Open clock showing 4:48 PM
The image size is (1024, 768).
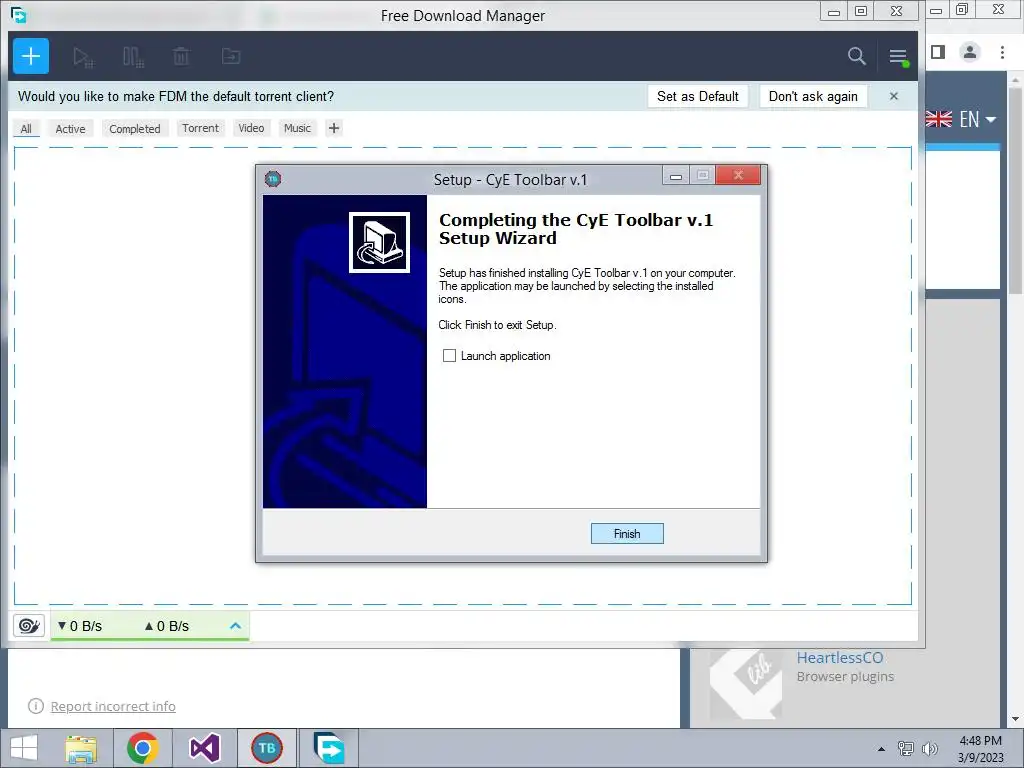[980, 749]
